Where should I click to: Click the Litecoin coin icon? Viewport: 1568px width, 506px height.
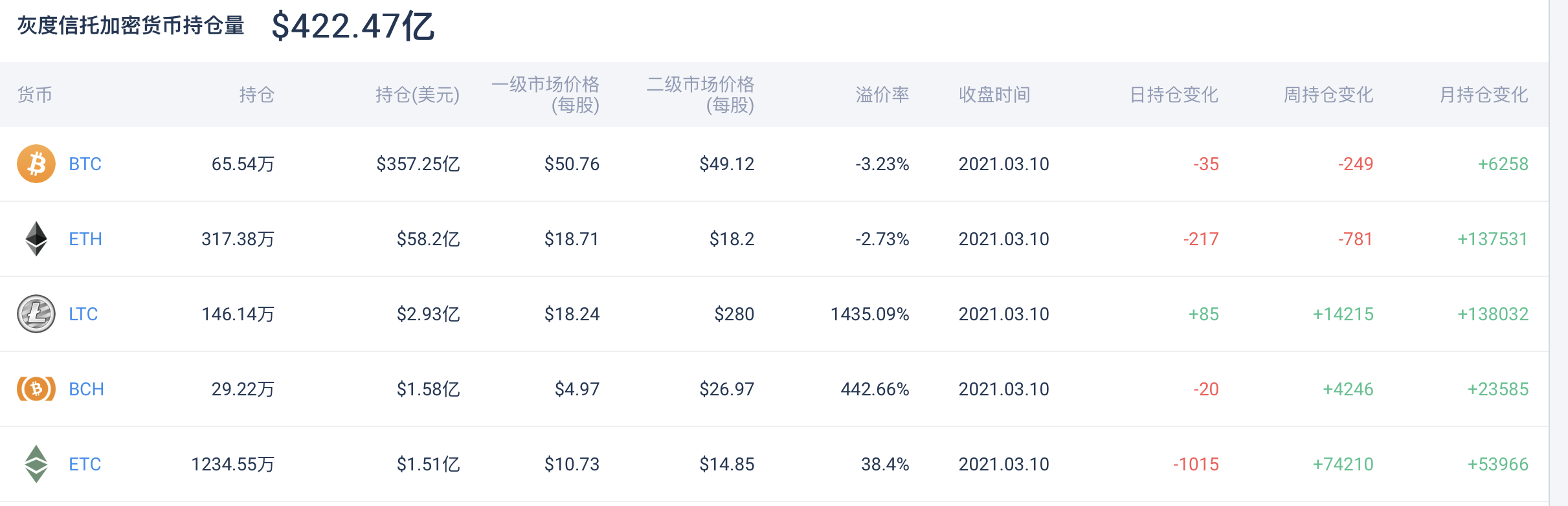[36, 314]
